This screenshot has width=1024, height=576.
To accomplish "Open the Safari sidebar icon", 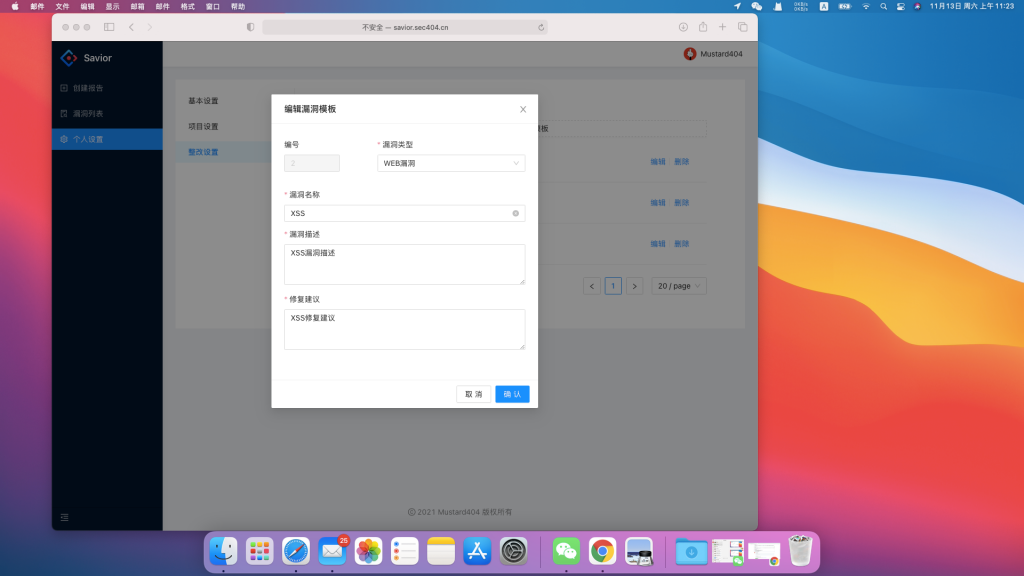I will (110, 28).
